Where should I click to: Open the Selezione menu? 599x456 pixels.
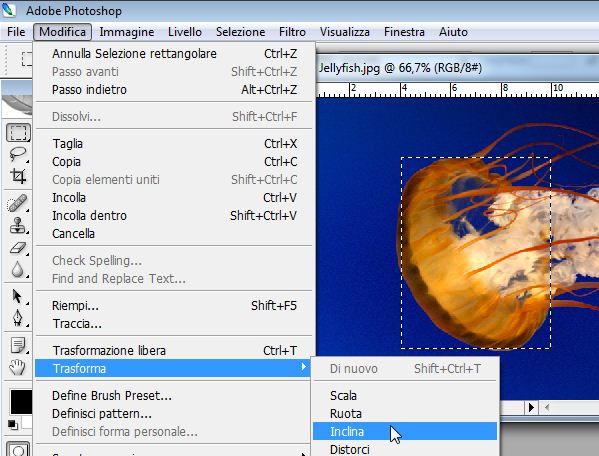coord(241,32)
